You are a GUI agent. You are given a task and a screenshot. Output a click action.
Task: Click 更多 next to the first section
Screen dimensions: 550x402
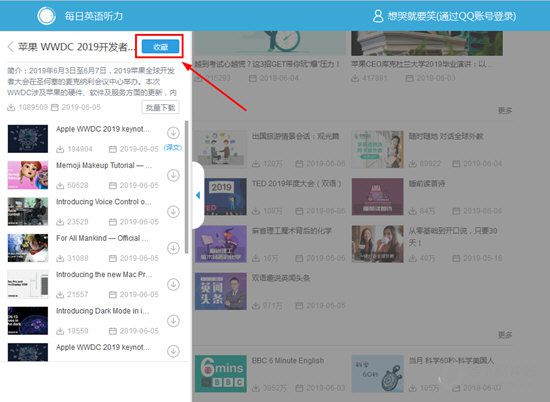tap(505, 111)
